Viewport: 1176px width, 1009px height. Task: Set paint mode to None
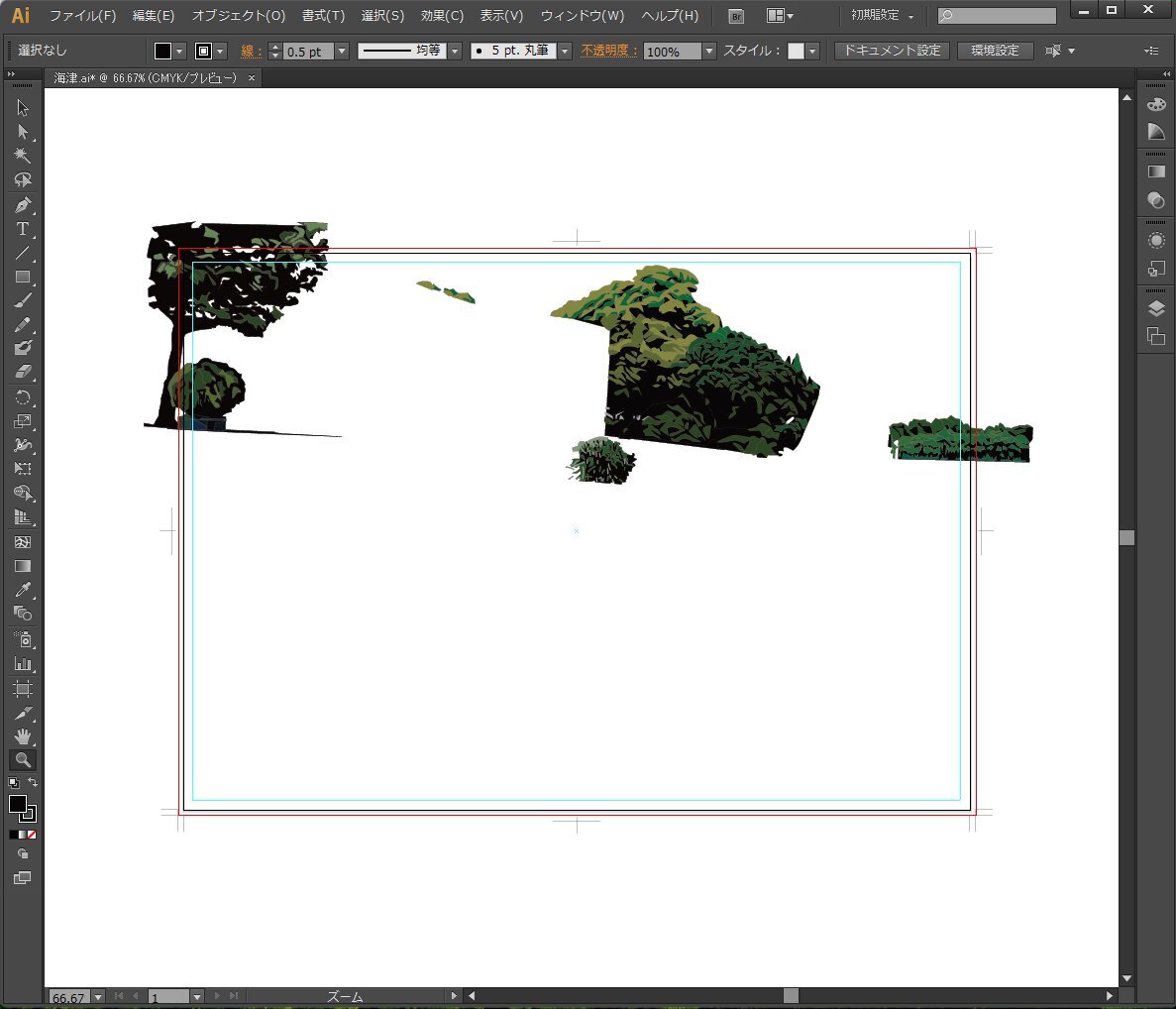32,835
